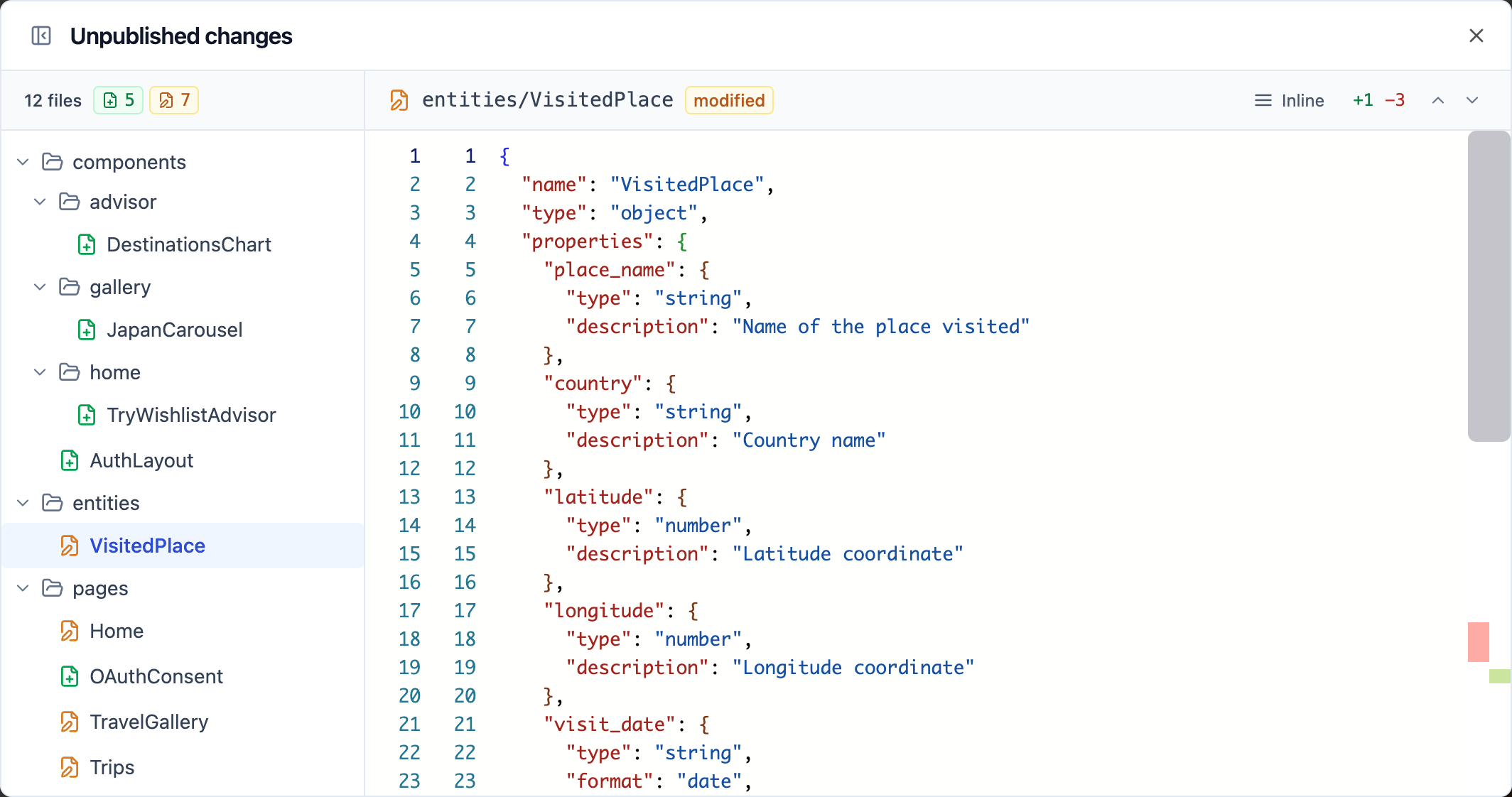Click the advisor folder icon

pyautogui.click(x=70, y=202)
